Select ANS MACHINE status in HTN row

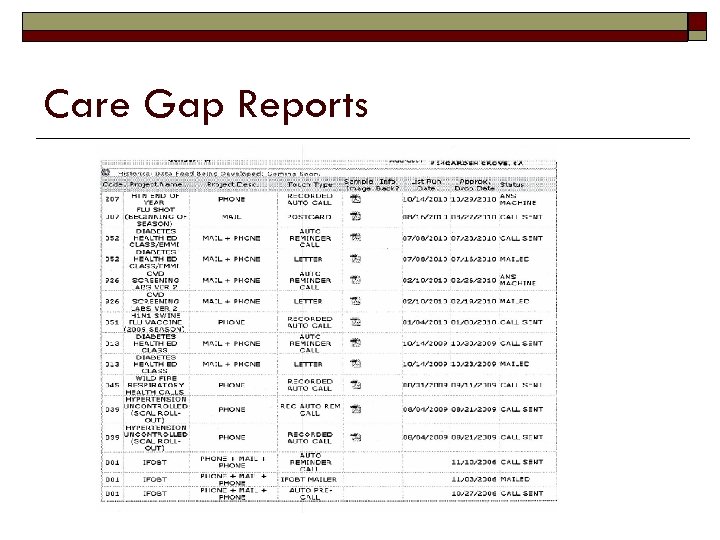point(518,199)
